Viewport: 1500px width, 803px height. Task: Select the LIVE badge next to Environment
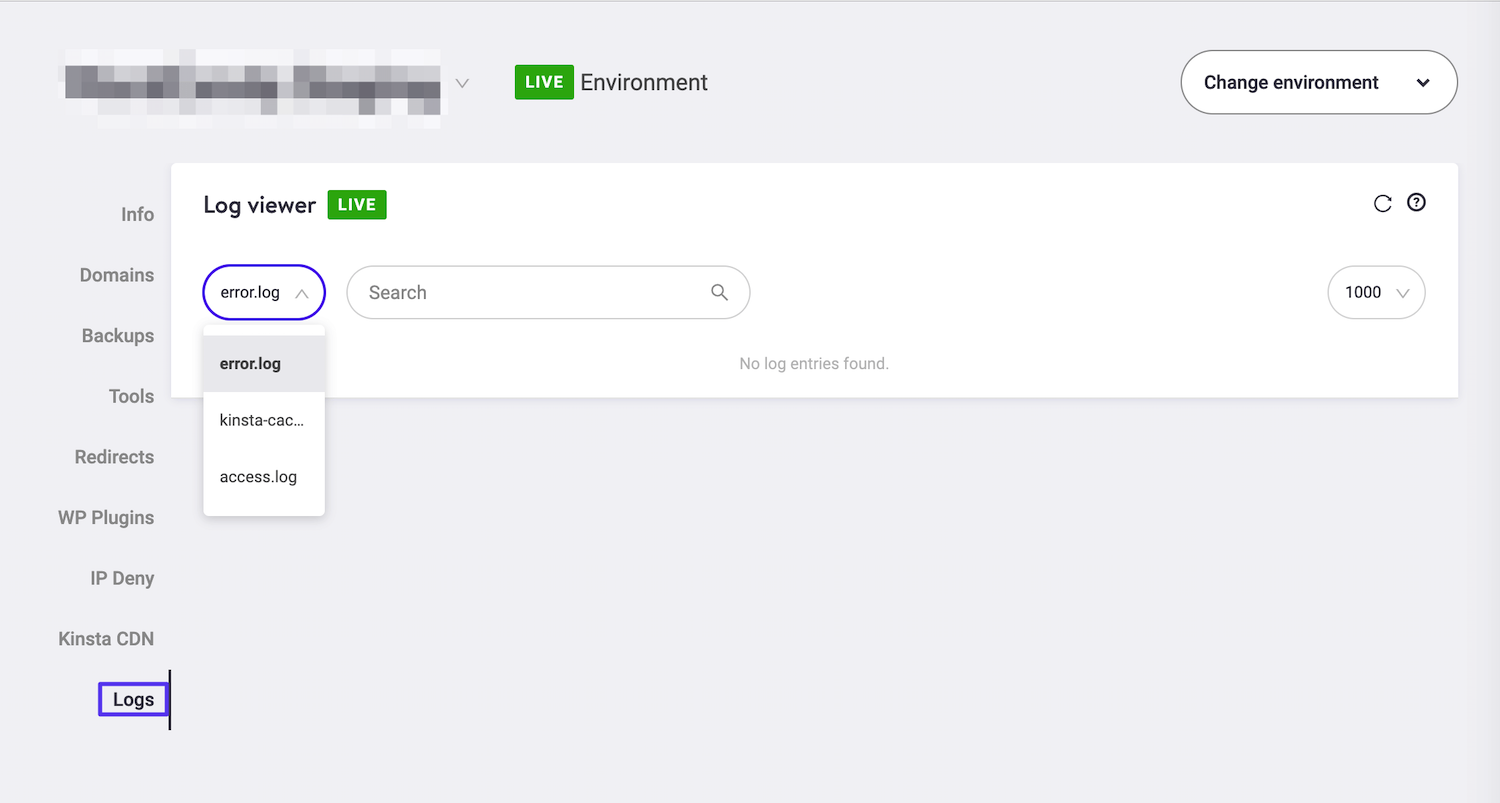coord(544,82)
